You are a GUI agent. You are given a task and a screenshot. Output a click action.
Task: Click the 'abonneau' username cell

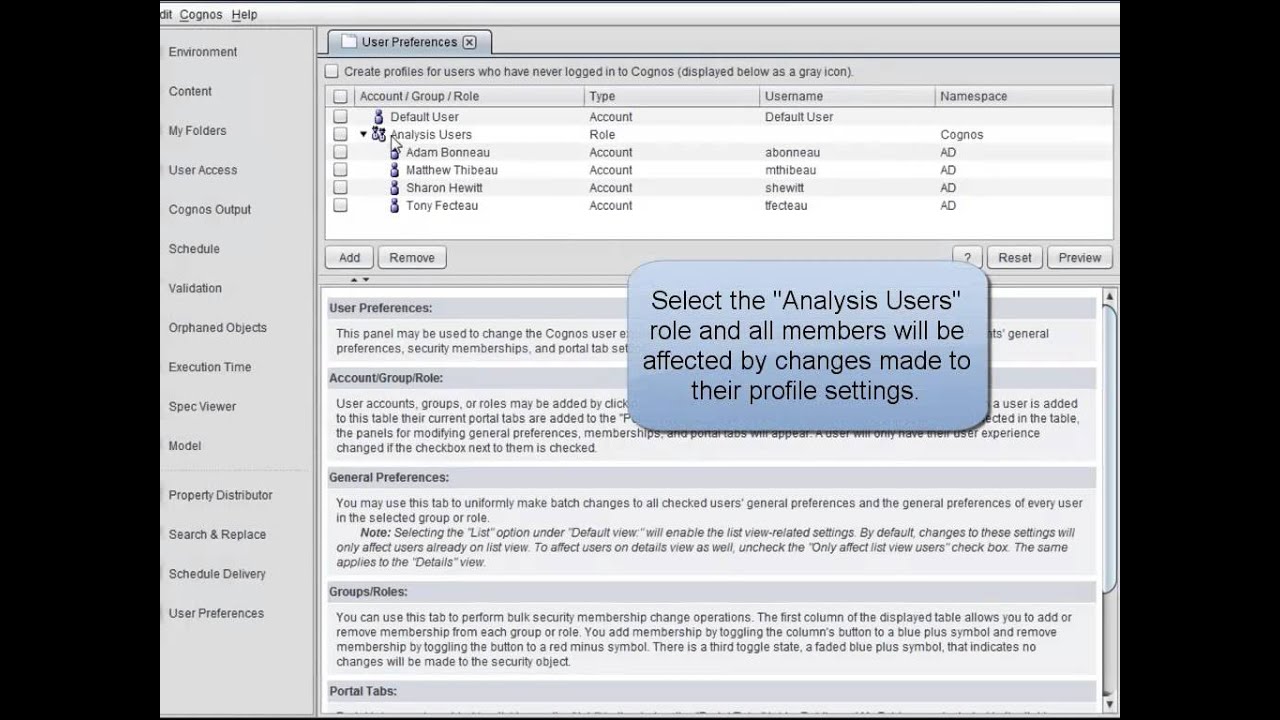[792, 152]
